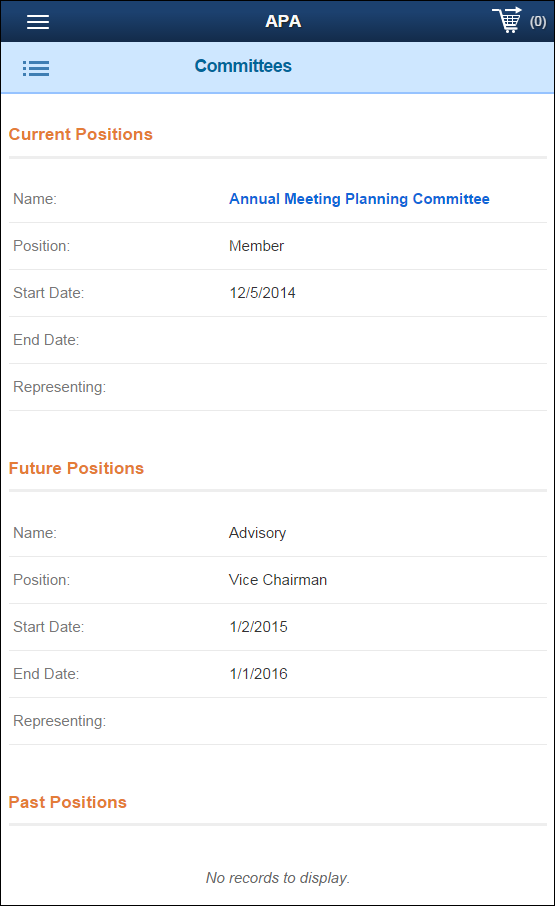Select the Committees page heading
Viewport: 555px width, 906px height.
coord(243,66)
